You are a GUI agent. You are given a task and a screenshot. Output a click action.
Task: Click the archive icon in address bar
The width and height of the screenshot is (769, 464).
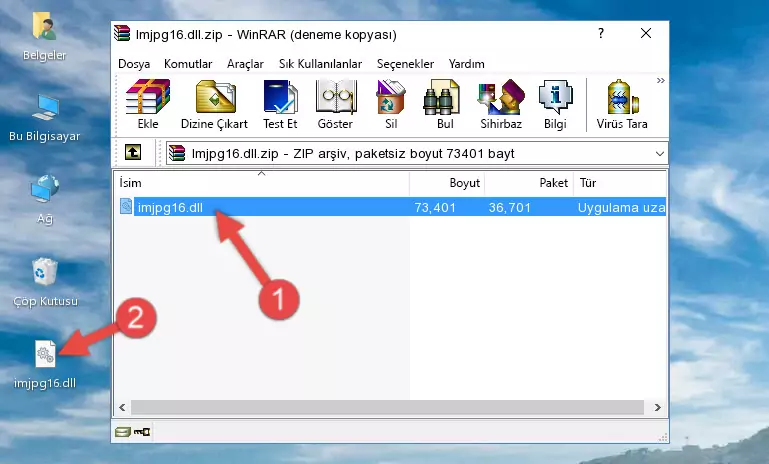pos(177,154)
